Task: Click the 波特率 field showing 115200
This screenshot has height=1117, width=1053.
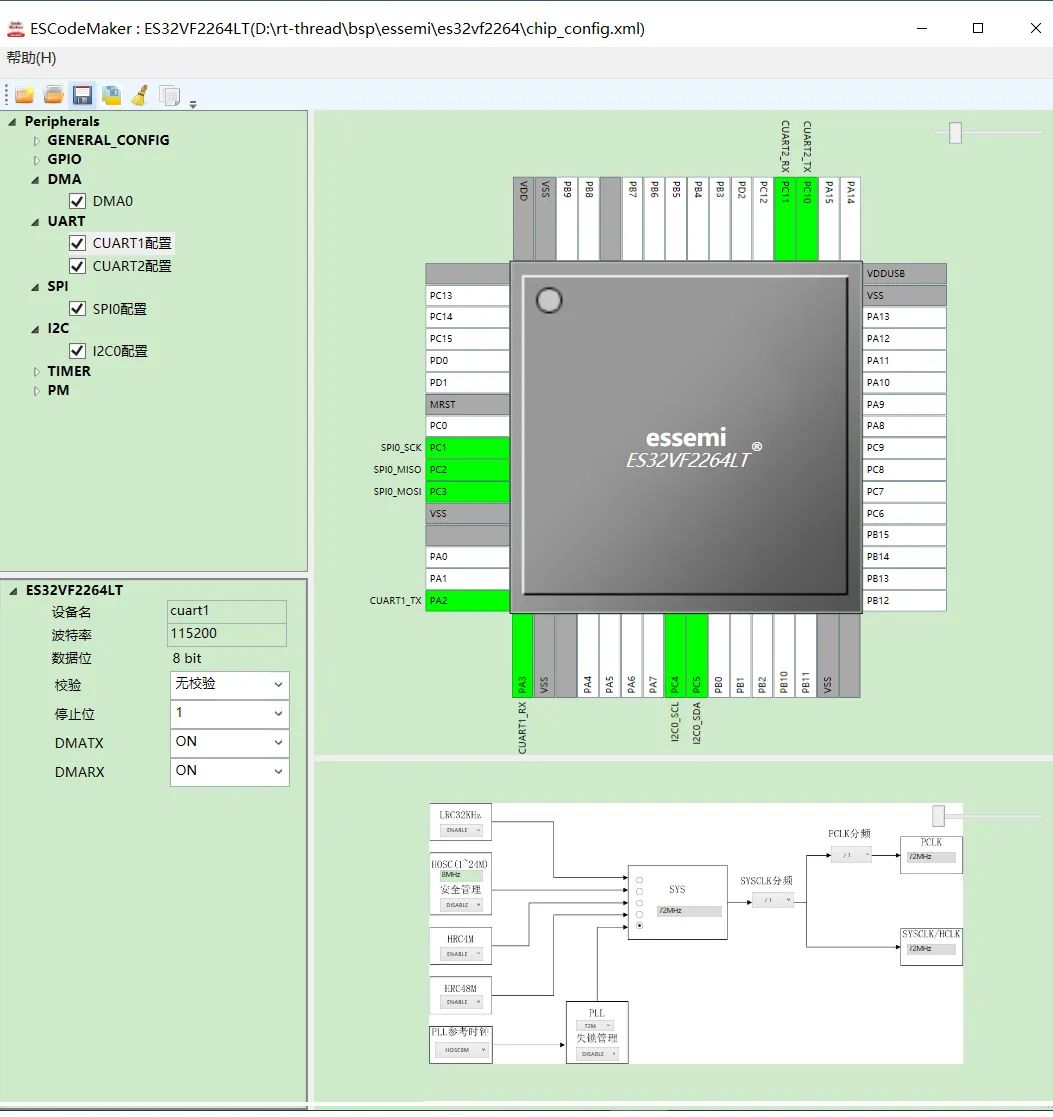Action: click(227, 634)
